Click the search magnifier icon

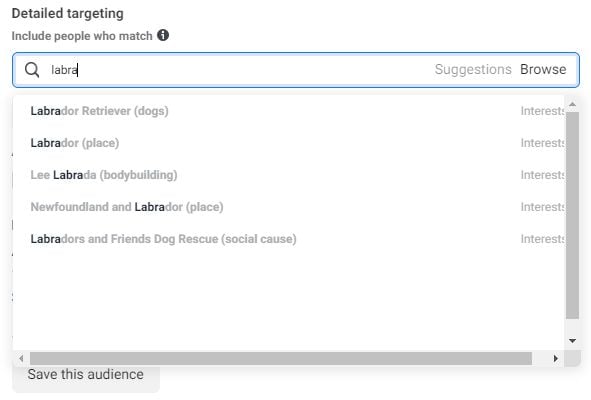pos(32,70)
